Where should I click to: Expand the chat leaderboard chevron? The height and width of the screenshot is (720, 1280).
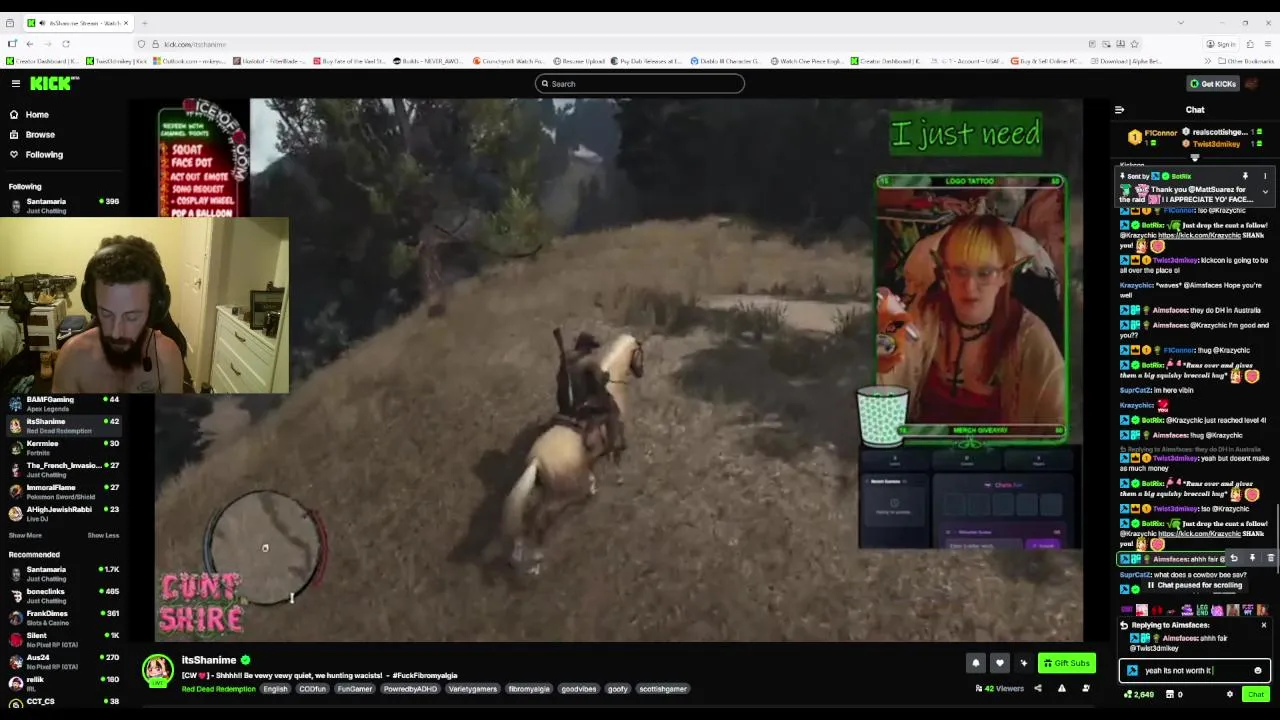[1194, 158]
